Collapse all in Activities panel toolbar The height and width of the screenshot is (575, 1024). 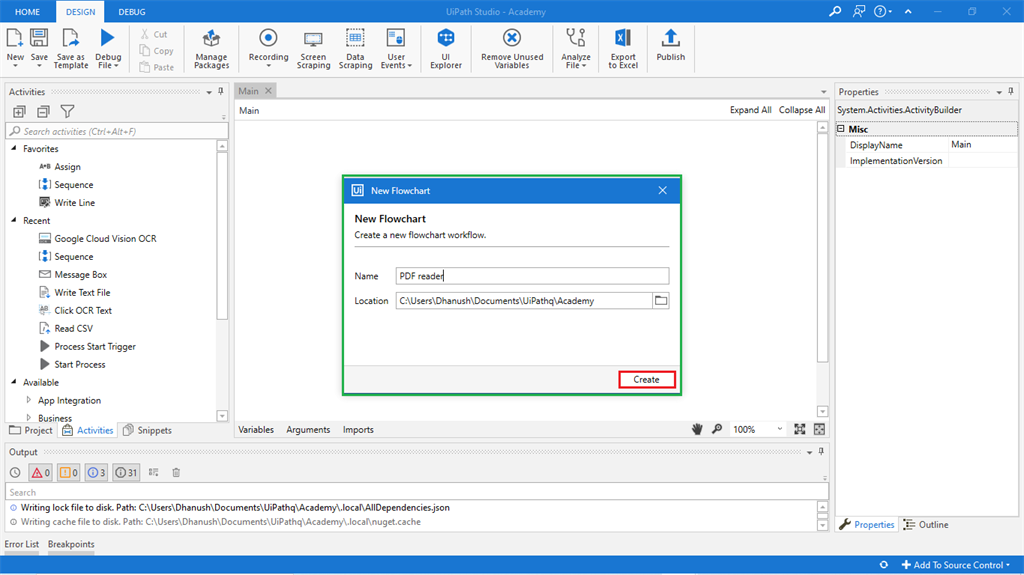(x=43, y=111)
